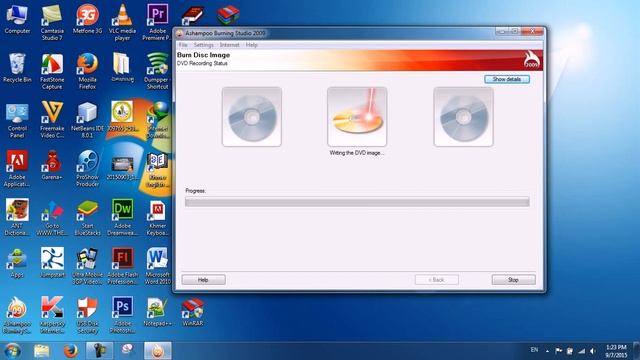
Task: Open Dumpper Shortcut on desktop
Action: point(157,71)
